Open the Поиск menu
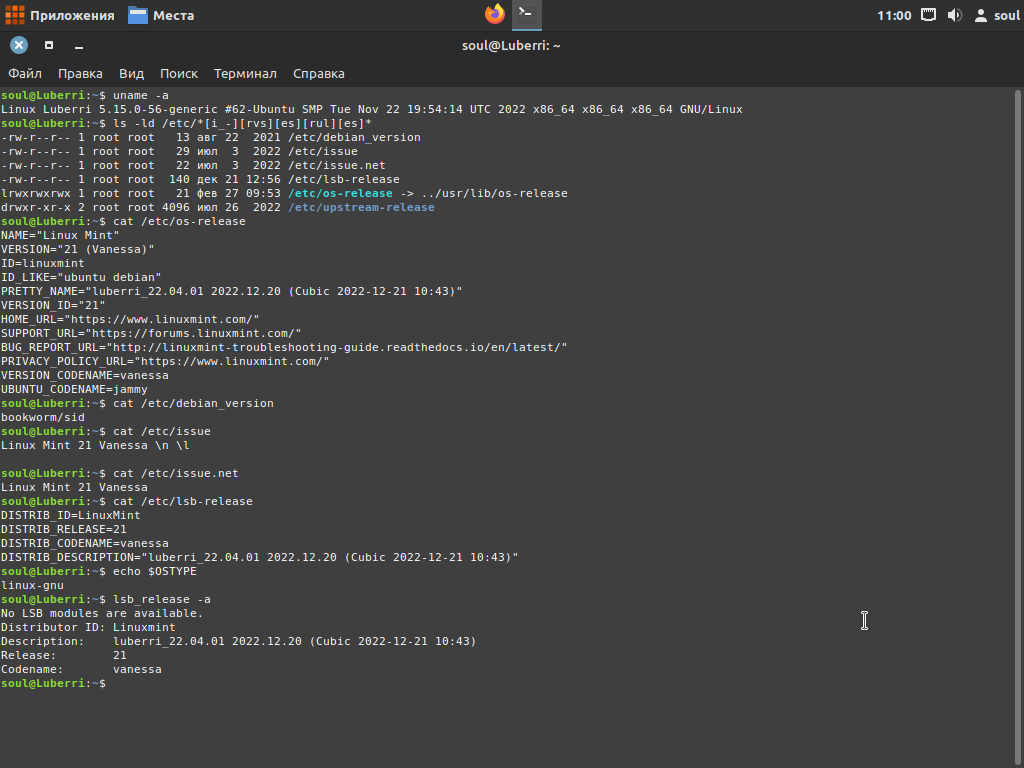The image size is (1024, 768). [179, 74]
